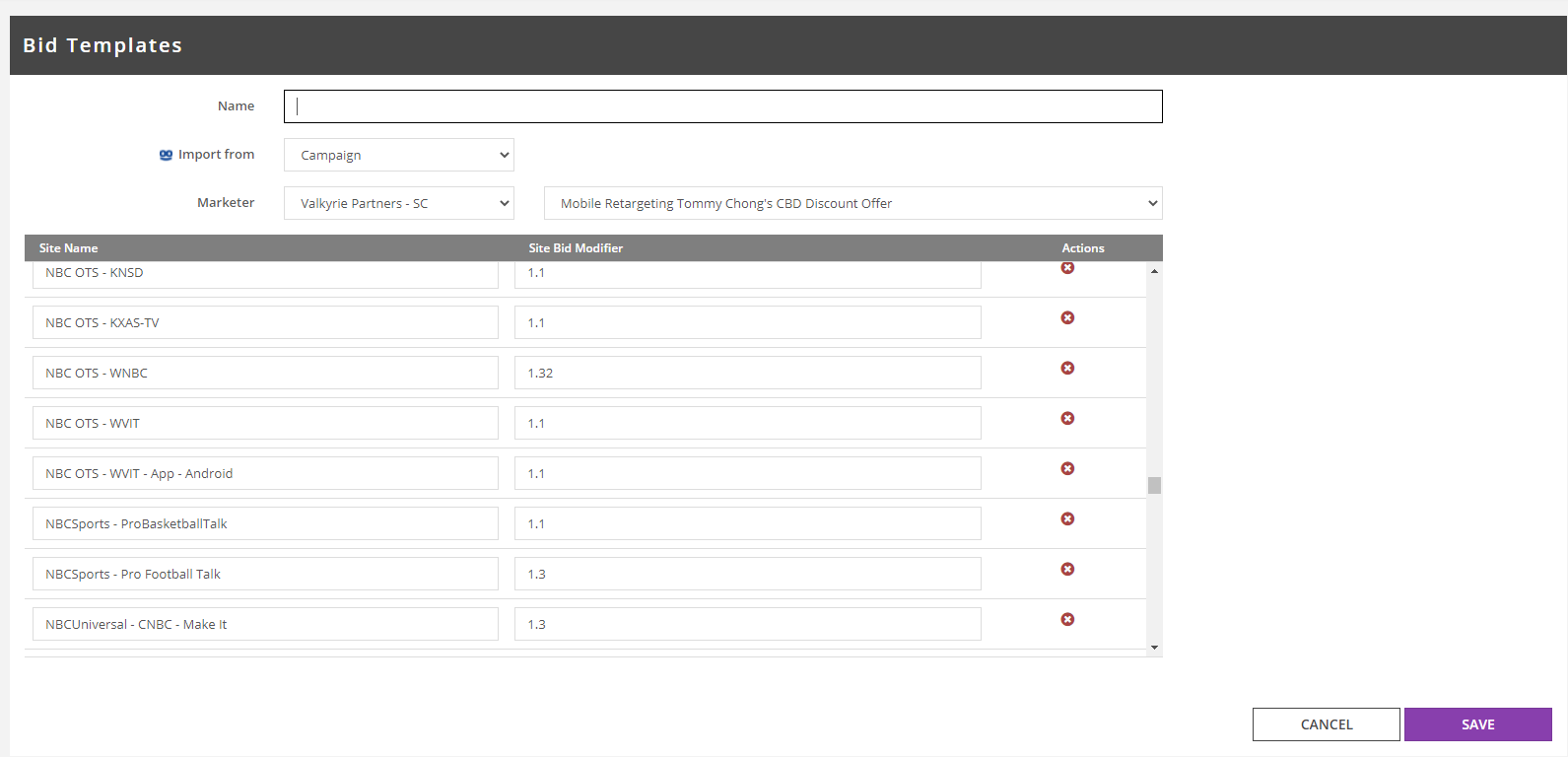Edit NBCUniversal - CNBC - Make It name field
The image size is (1568, 757).
(x=265, y=624)
